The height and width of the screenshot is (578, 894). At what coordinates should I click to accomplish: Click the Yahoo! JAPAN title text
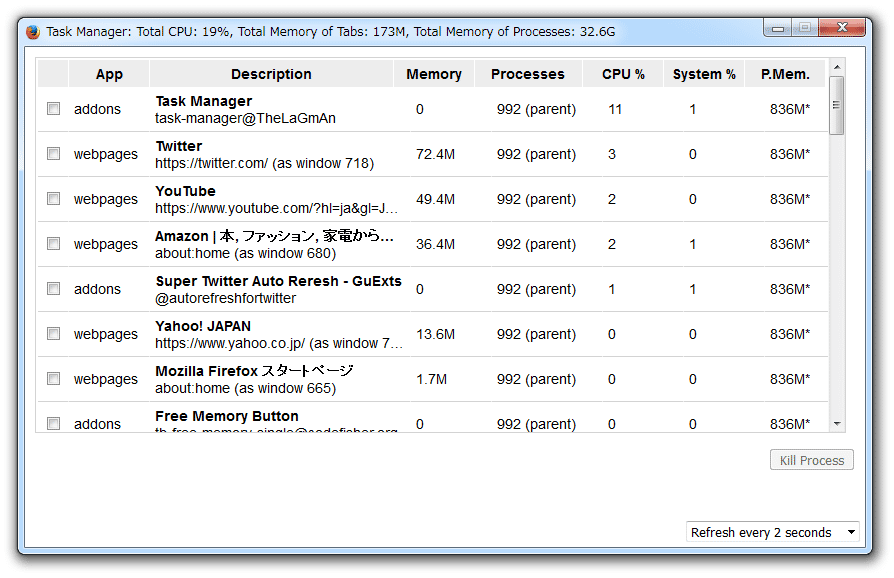point(203,326)
